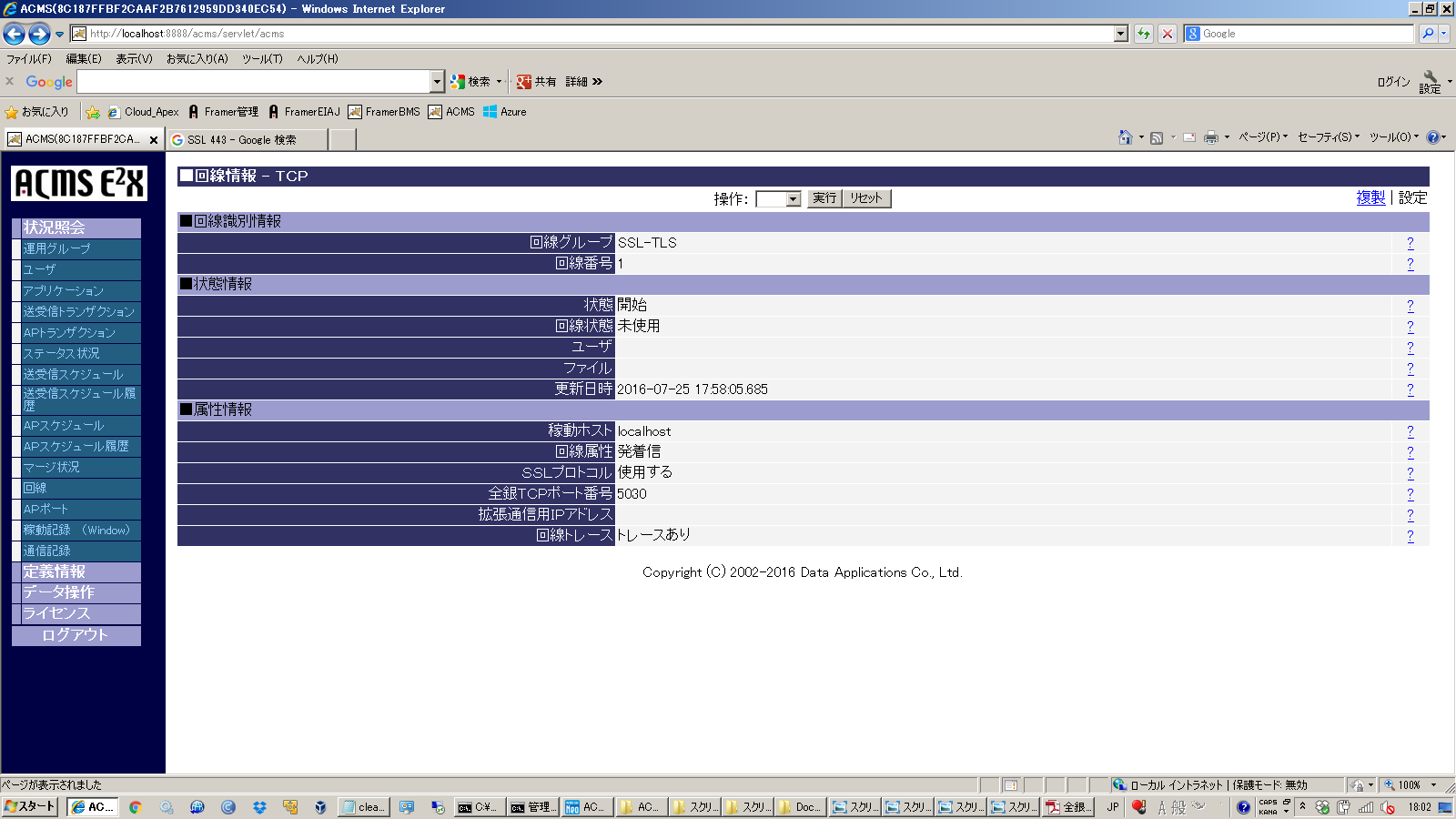Click the green Refresh page icon
The image size is (1456, 819).
coord(1144,34)
